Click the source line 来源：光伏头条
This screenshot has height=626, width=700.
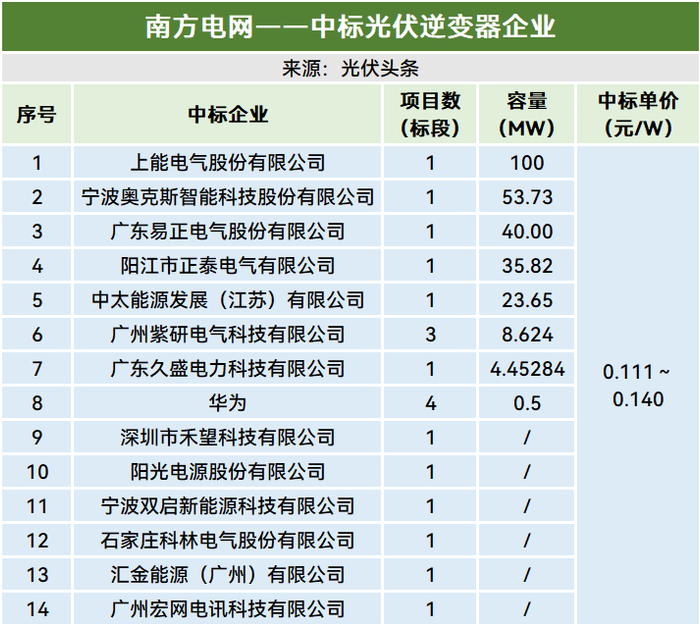[x=350, y=69]
